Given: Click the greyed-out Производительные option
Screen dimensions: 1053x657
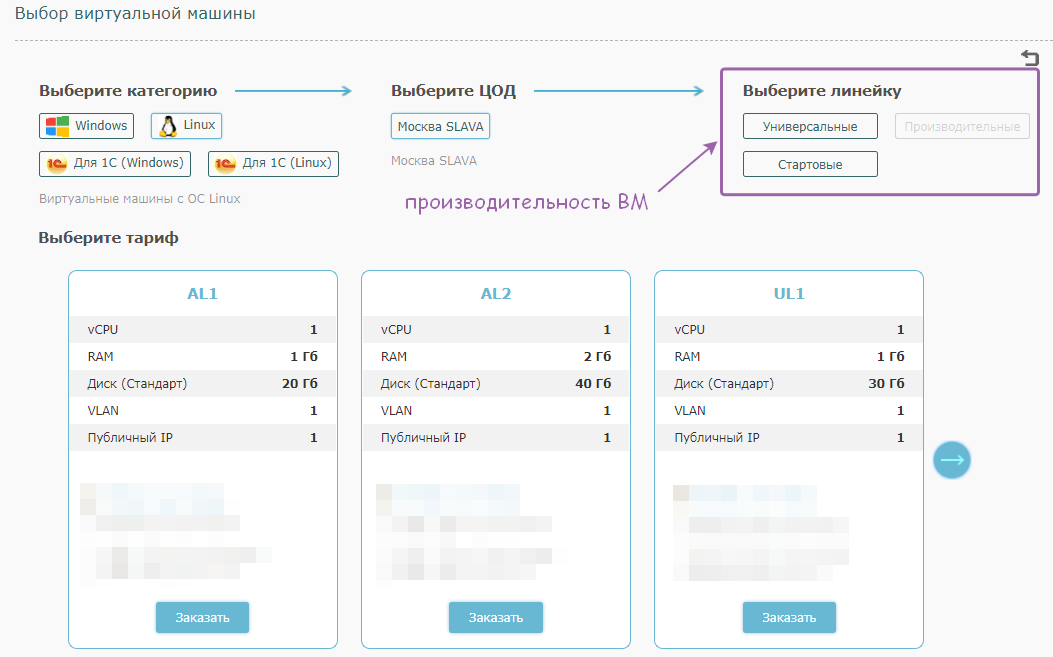Looking at the screenshot, I should pos(962,127).
